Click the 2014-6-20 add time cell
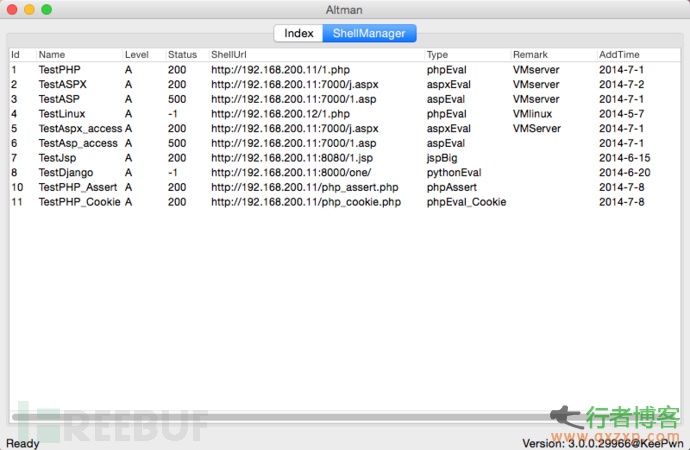Viewport: 690px width, 450px height. 624,172
